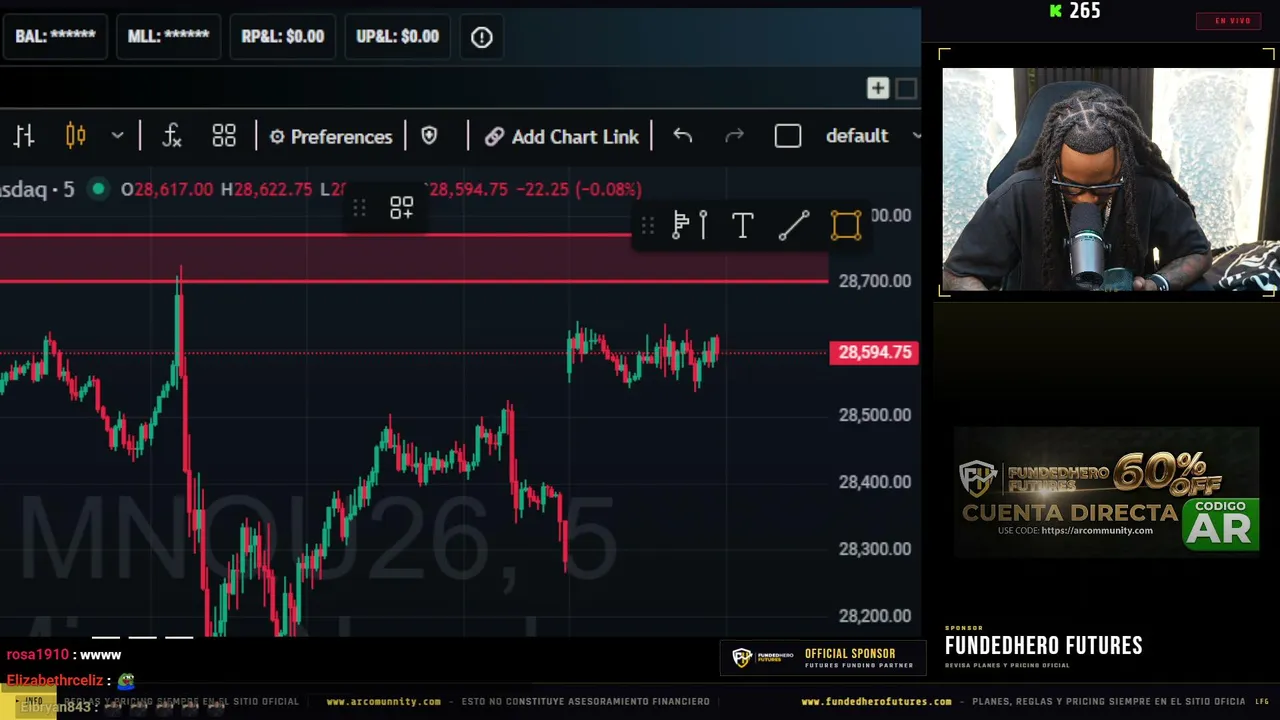
Task: Select the rectangle drawing tool
Action: coord(846,226)
